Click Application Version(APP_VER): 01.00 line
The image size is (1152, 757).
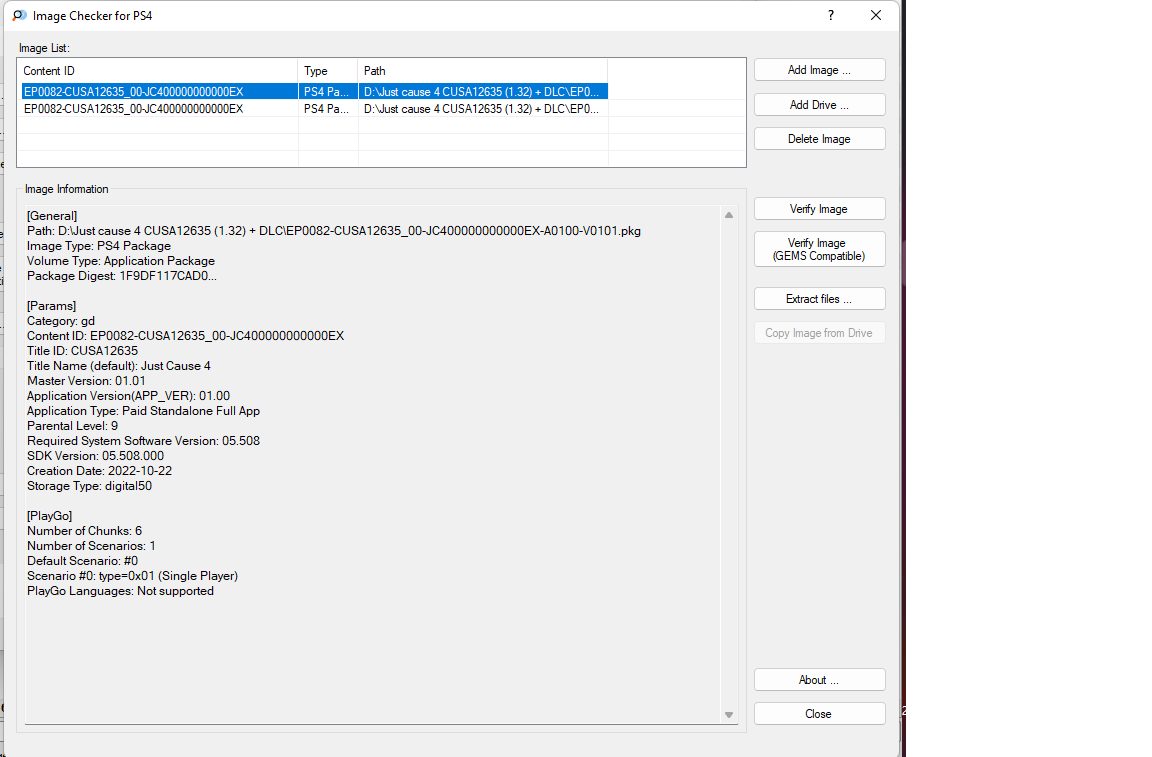click(x=129, y=396)
